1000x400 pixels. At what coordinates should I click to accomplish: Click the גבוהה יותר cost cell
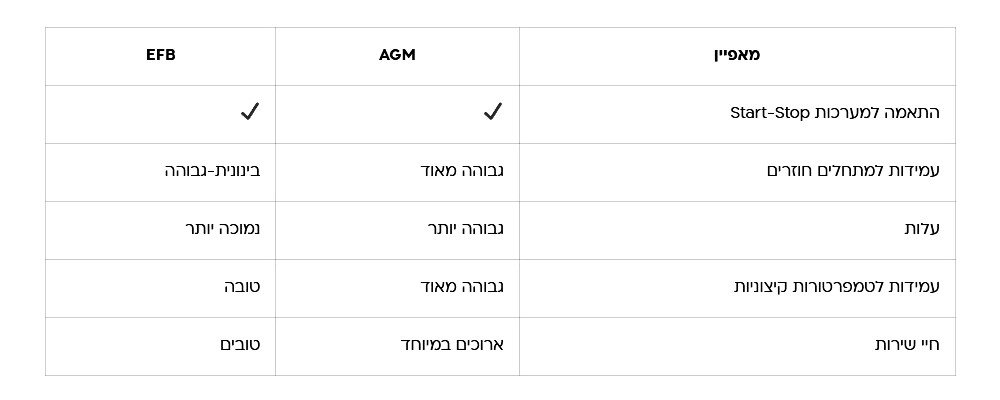465,229
